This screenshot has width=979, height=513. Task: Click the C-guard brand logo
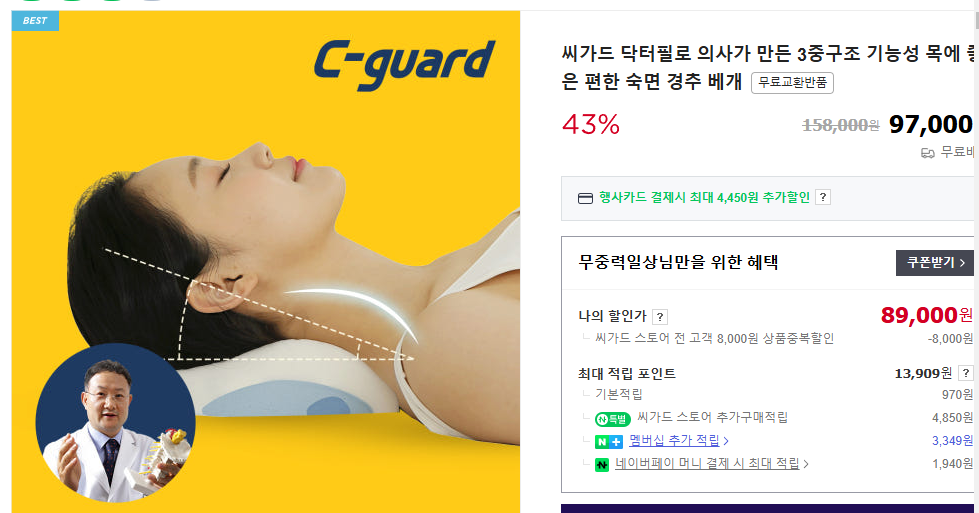[405, 65]
